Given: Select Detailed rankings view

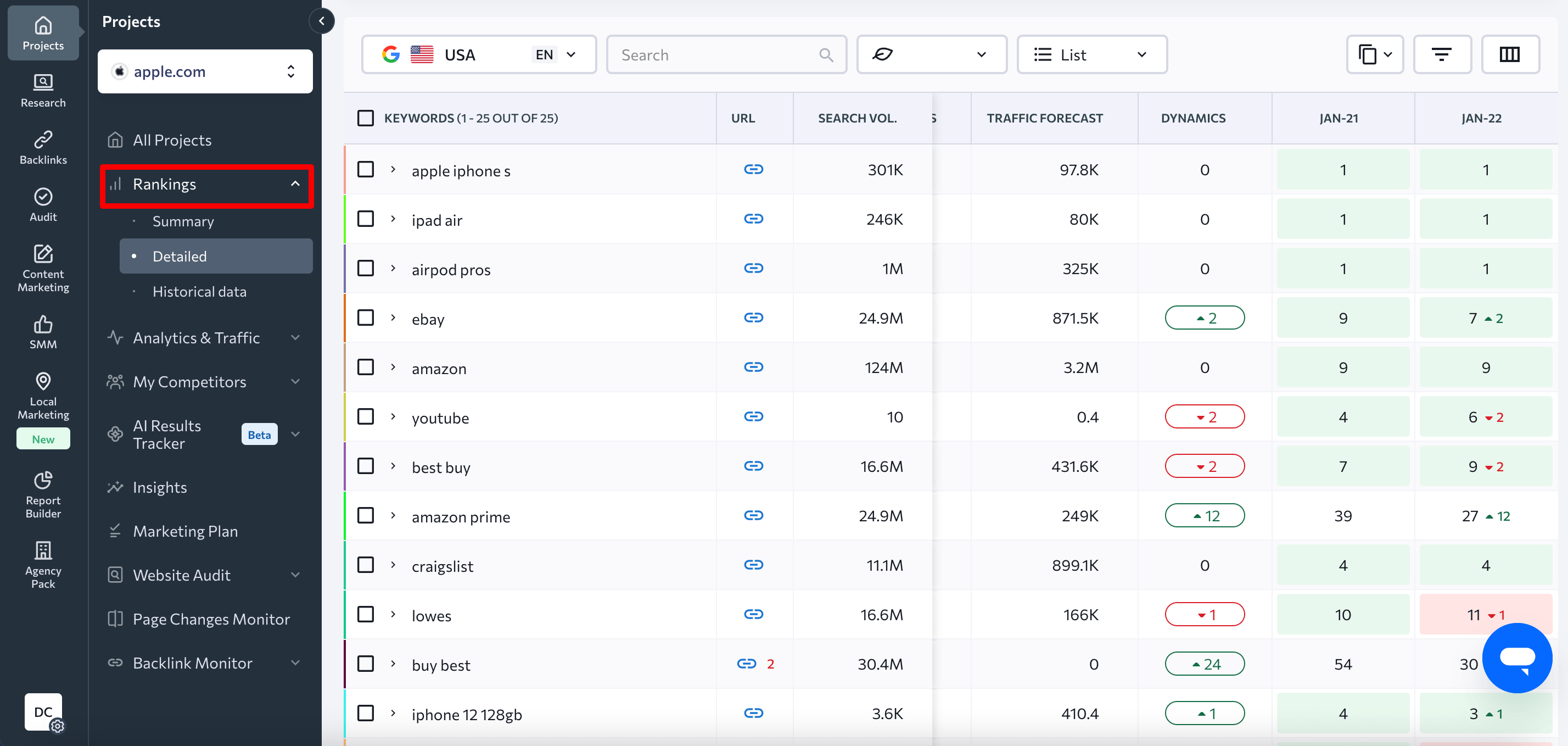Looking at the screenshot, I should click(x=216, y=256).
